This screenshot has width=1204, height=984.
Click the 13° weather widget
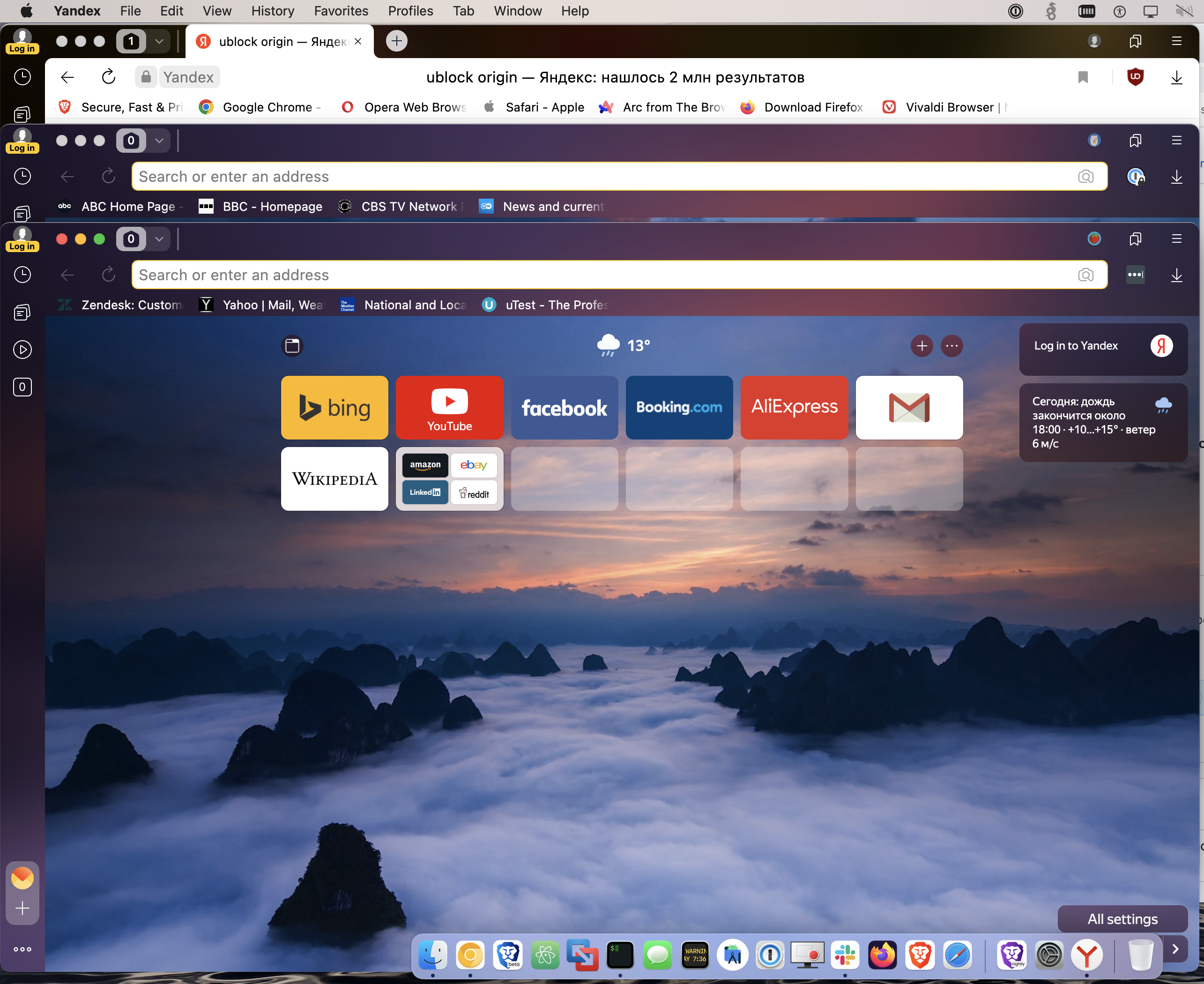point(623,346)
